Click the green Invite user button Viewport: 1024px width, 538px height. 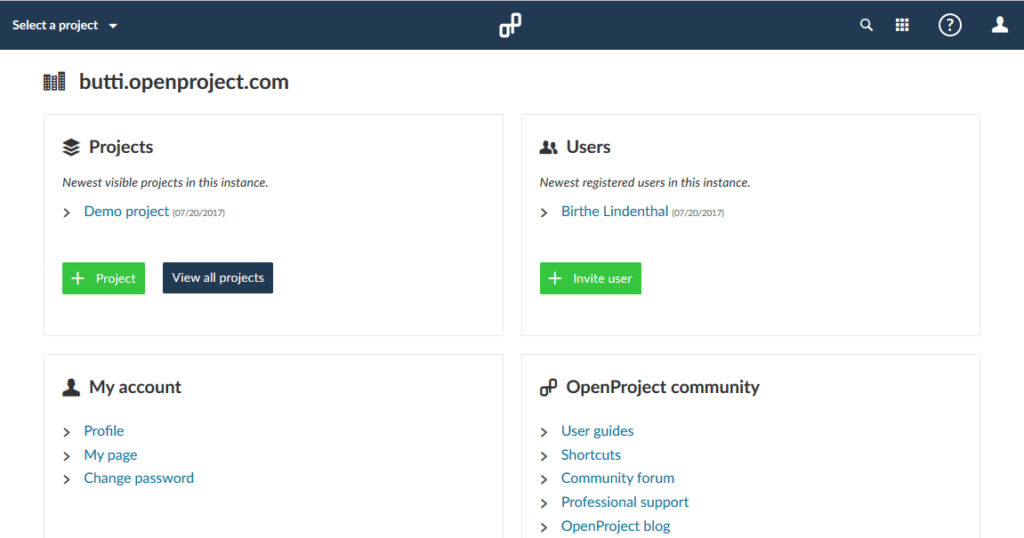pos(590,278)
